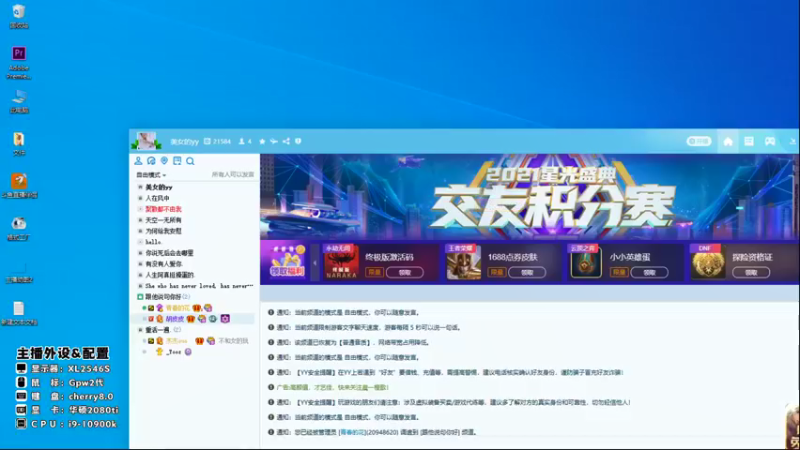Open the This PC desktop icon
This screenshot has width=800, height=450.
(x=19, y=101)
